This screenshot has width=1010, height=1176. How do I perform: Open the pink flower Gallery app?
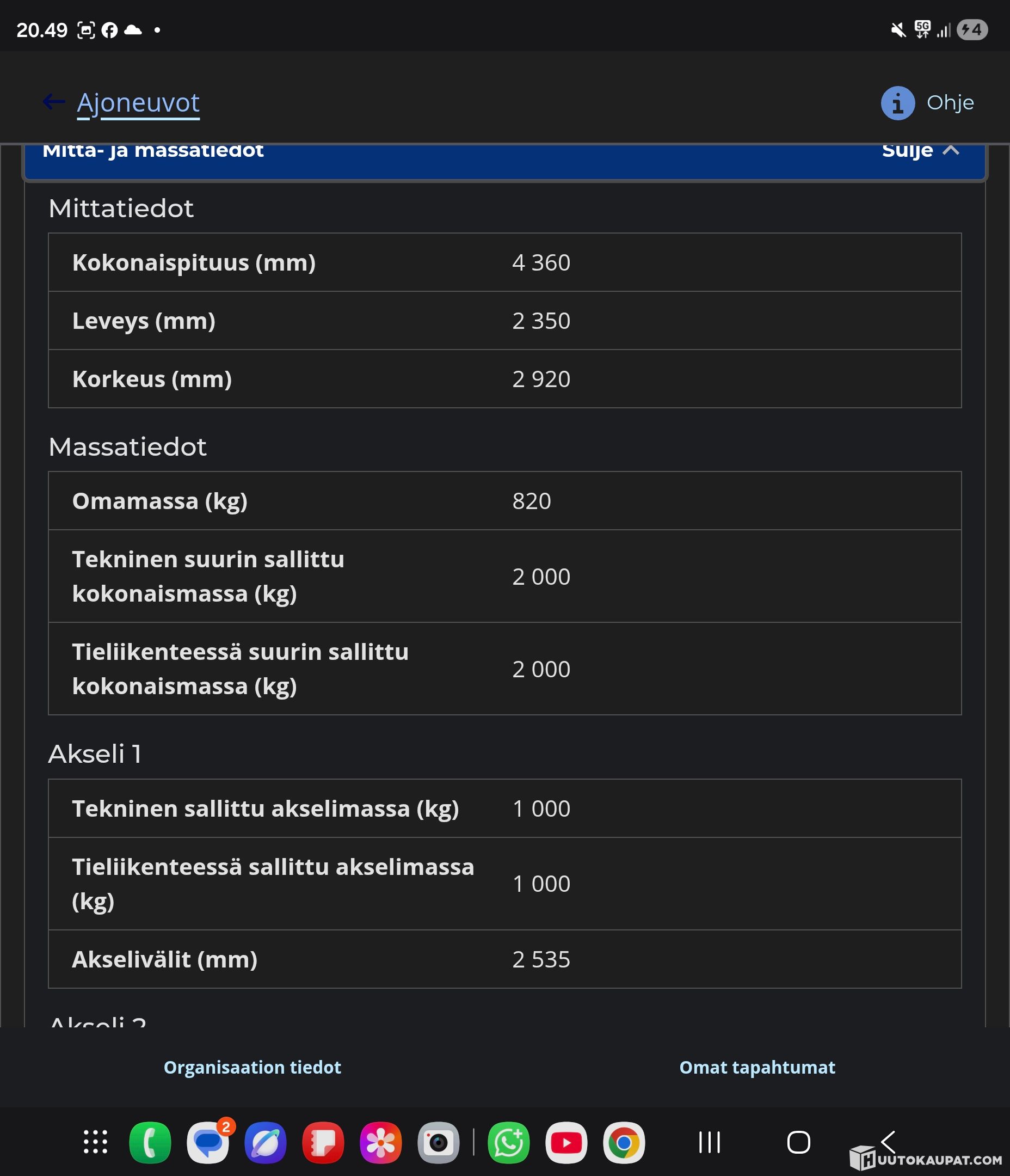pos(381,1142)
